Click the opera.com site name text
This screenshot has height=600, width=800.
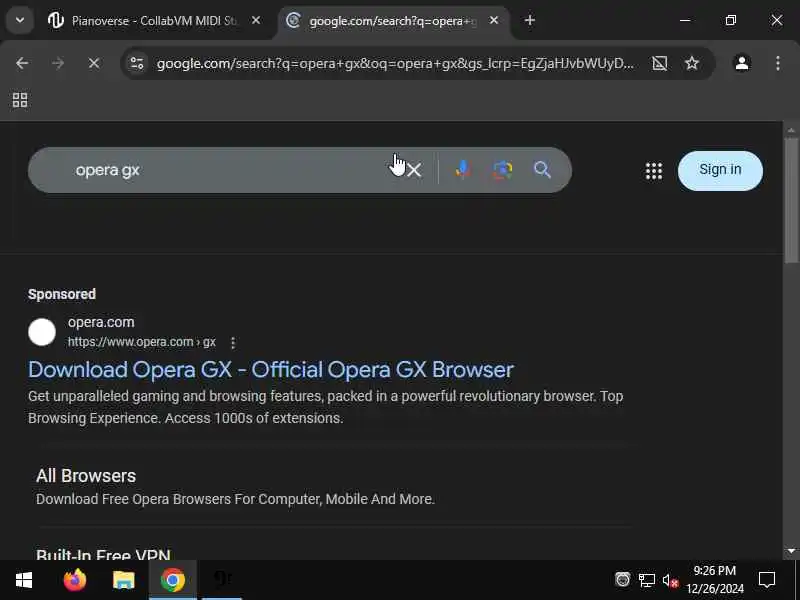tap(101, 322)
